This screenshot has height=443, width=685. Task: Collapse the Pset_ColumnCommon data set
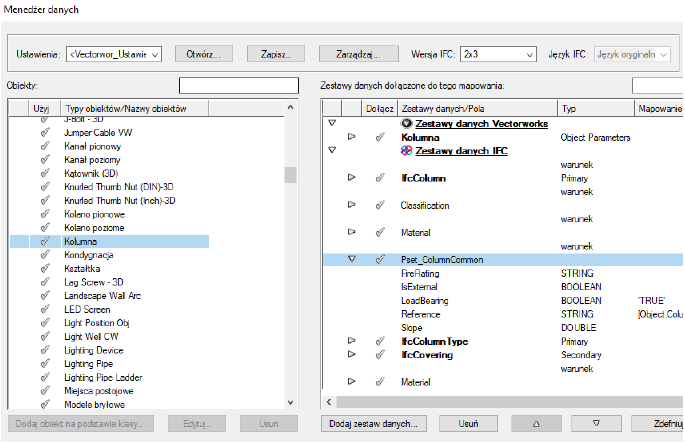point(351,259)
